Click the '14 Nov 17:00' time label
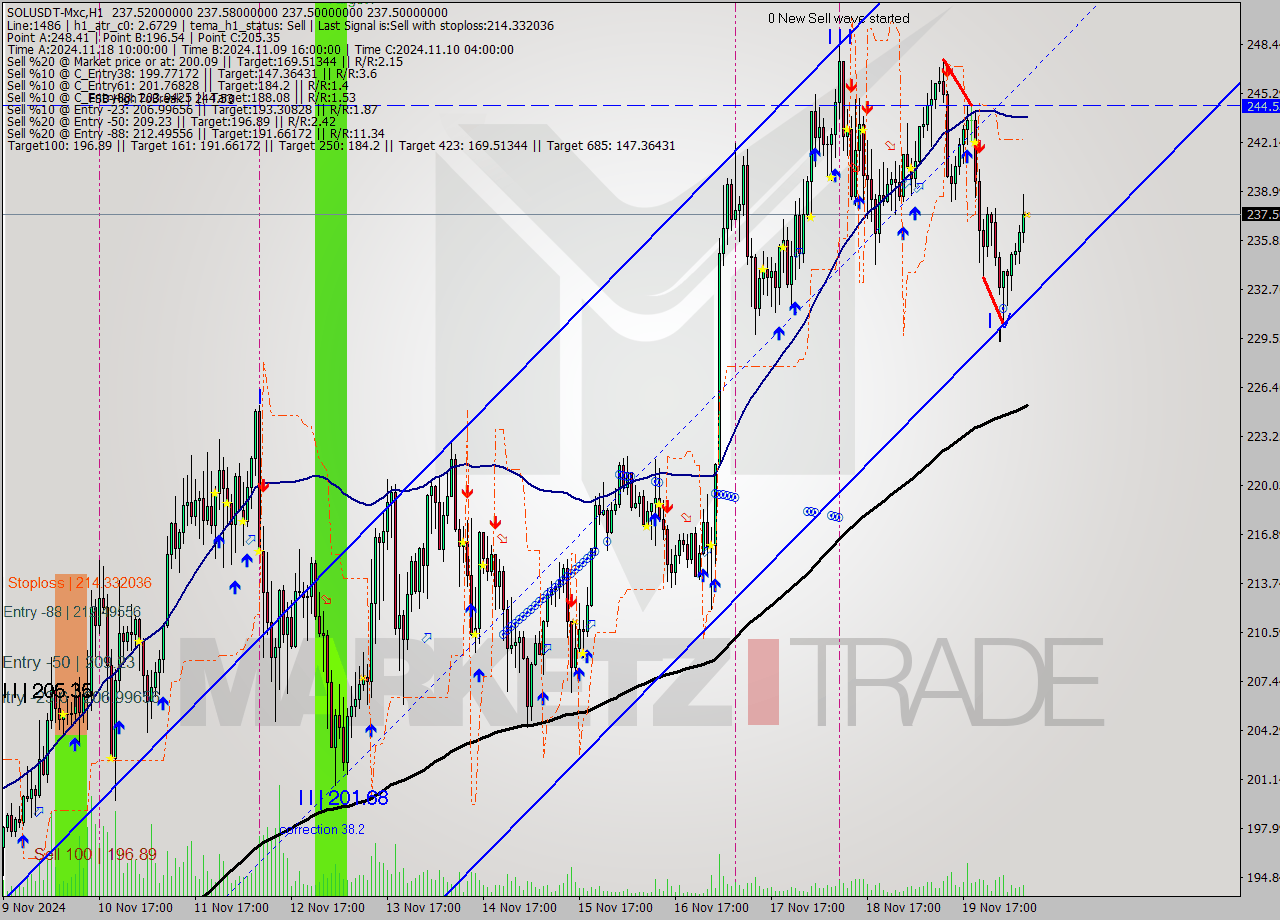The height and width of the screenshot is (920, 1280). tap(519, 908)
